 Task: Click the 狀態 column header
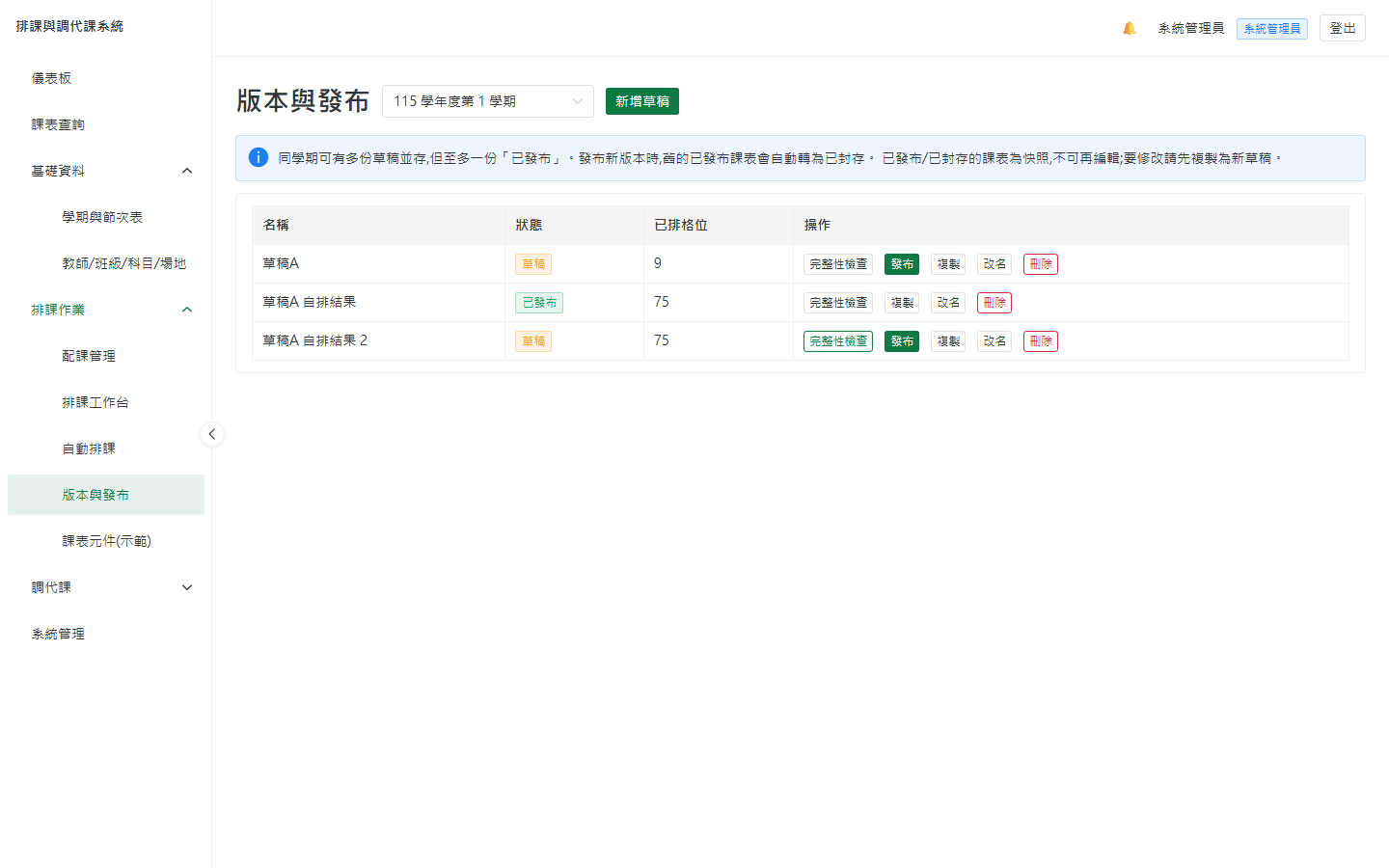point(574,225)
